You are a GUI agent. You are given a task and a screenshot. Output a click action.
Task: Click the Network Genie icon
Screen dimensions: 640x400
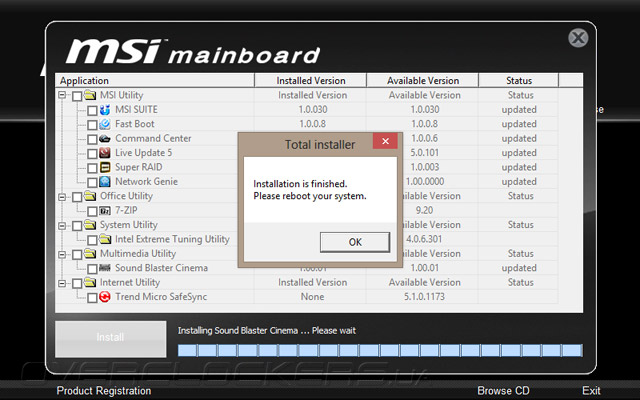pyautogui.click(x=105, y=182)
